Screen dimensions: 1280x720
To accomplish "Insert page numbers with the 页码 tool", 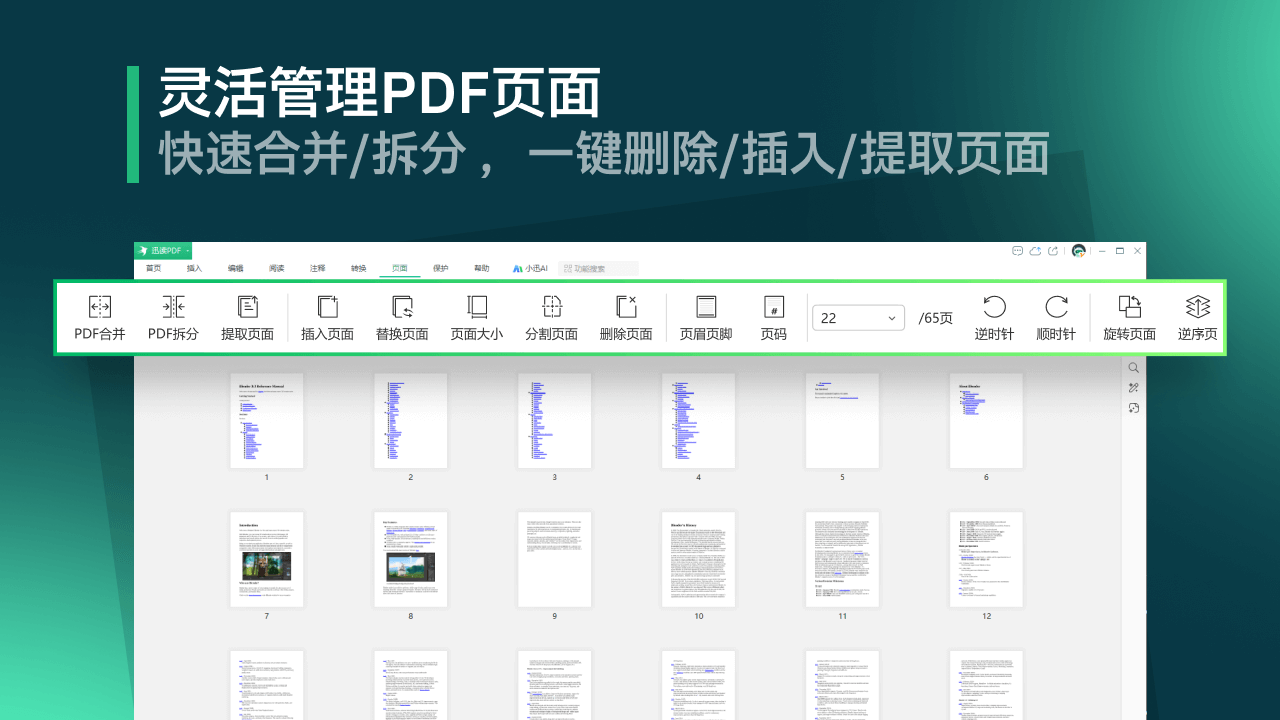I will [x=773, y=317].
